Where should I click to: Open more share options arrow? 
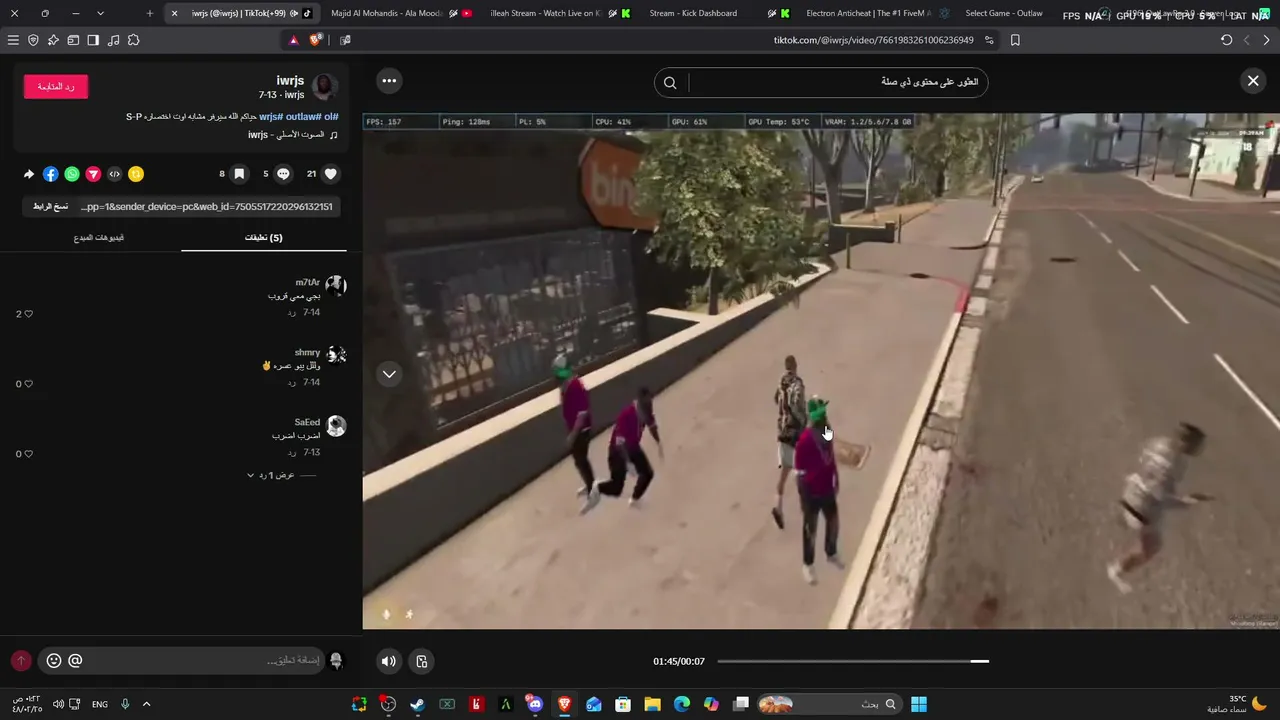[29, 174]
